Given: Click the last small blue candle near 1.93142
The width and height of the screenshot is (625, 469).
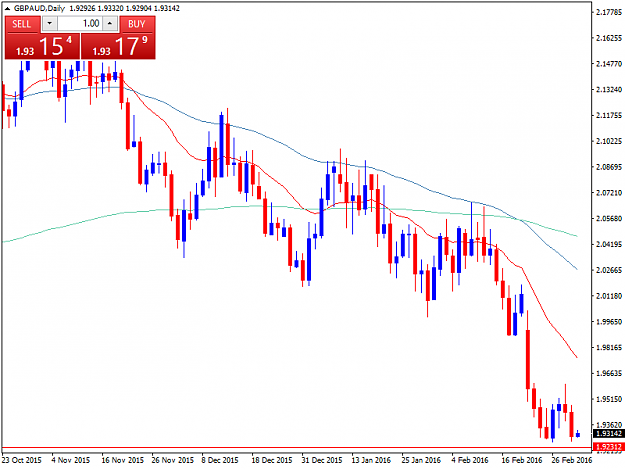Looking at the screenshot, I should (x=578, y=434).
